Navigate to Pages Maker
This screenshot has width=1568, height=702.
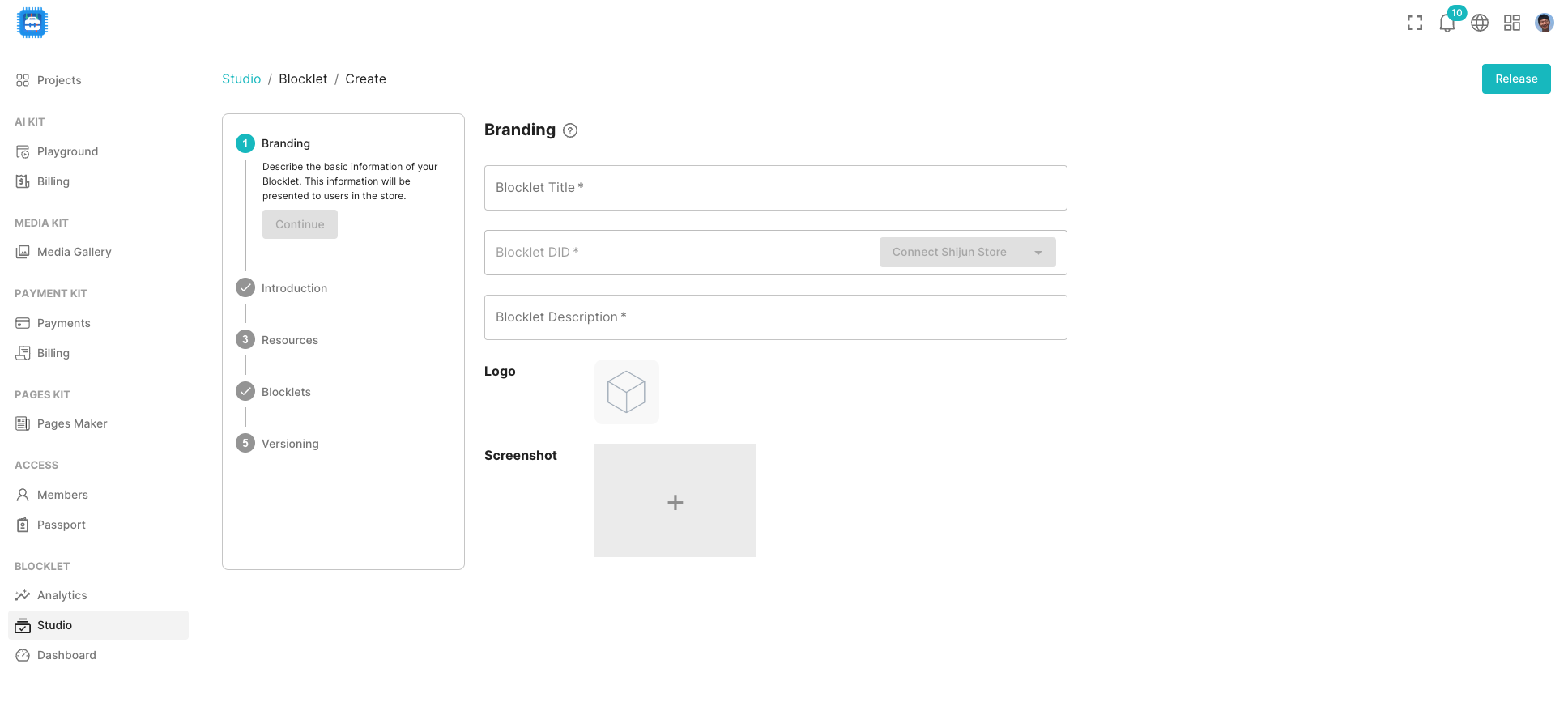pyautogui.click(x=72, y=423)
